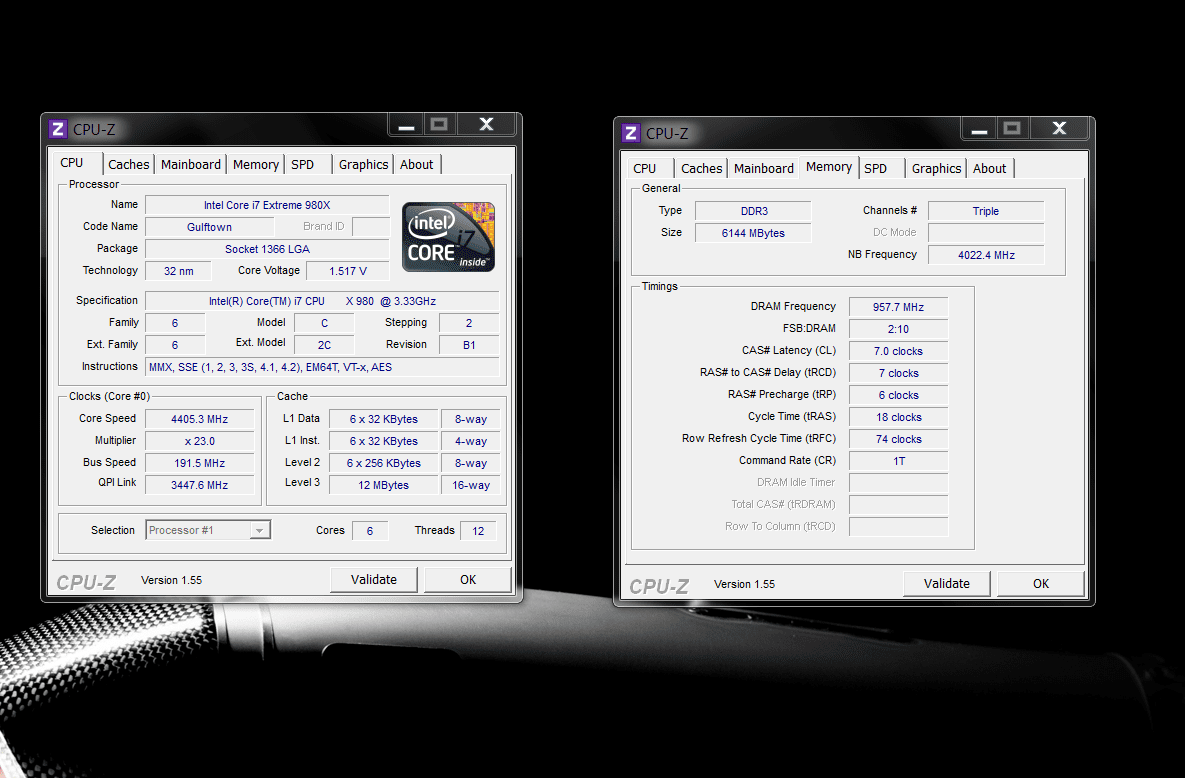Click the Threads count value 12
1185x778 pixels.
478,531
